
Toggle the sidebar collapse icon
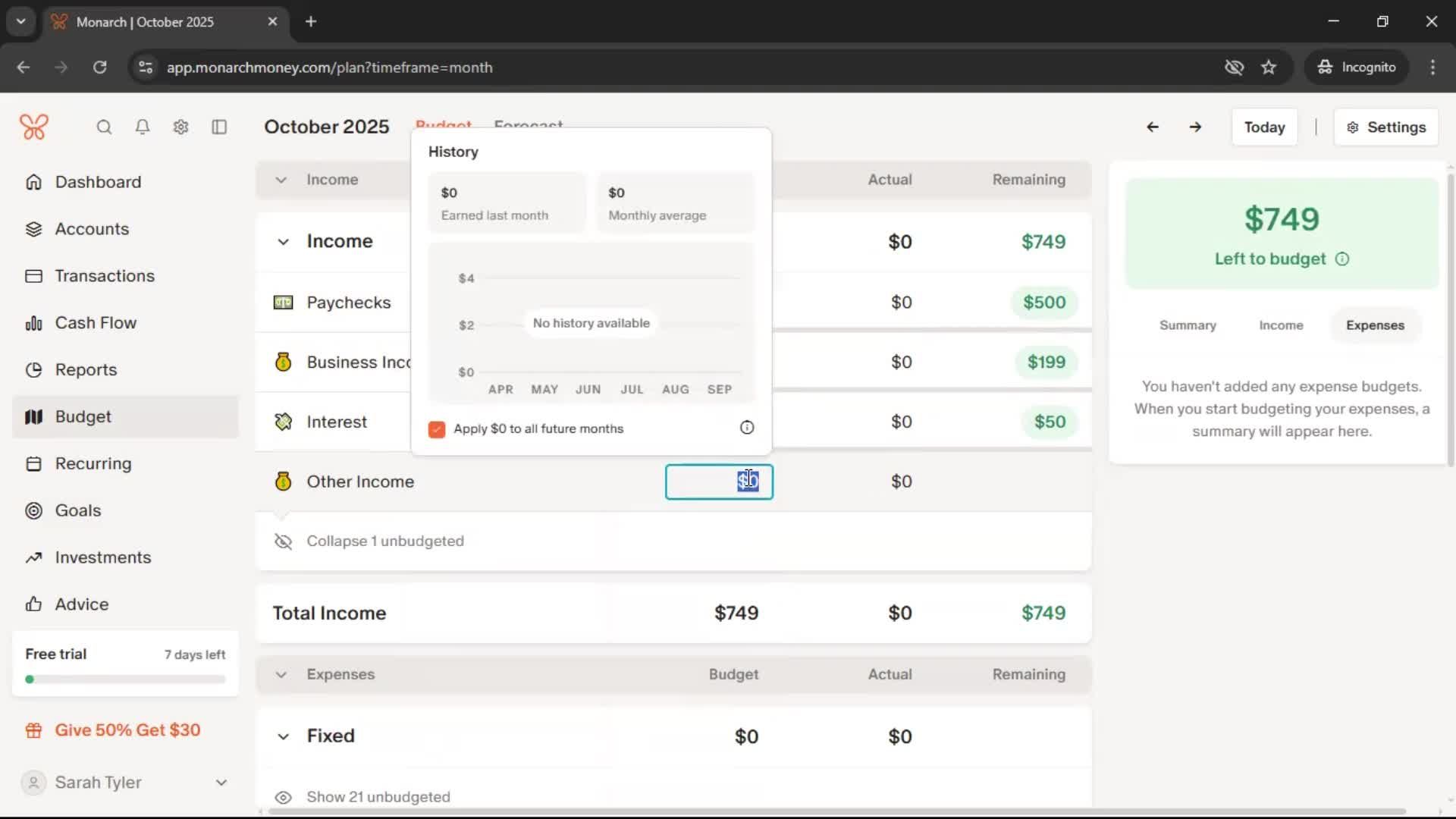219,127
